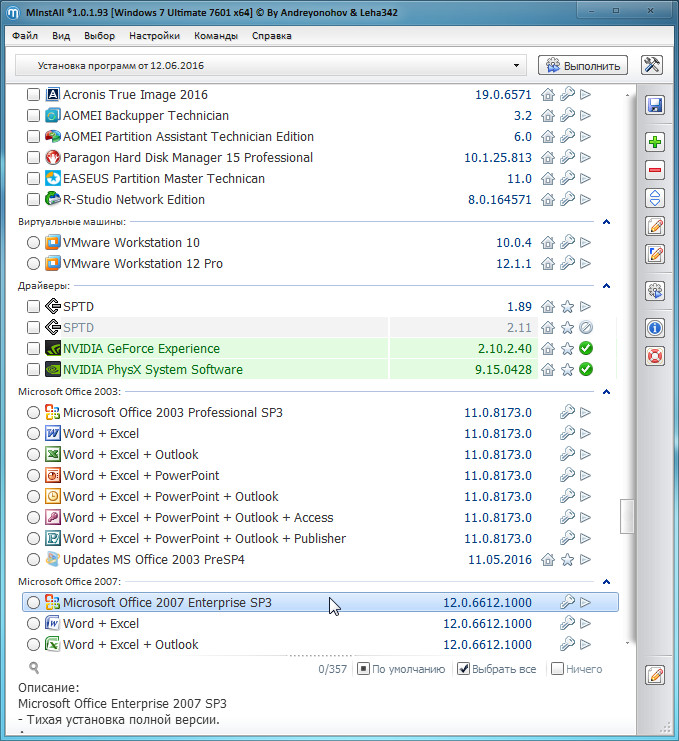Click play icon for EASEUS Partition Master
The width and height of the screenshot is (679, 741).
point(585,178)
